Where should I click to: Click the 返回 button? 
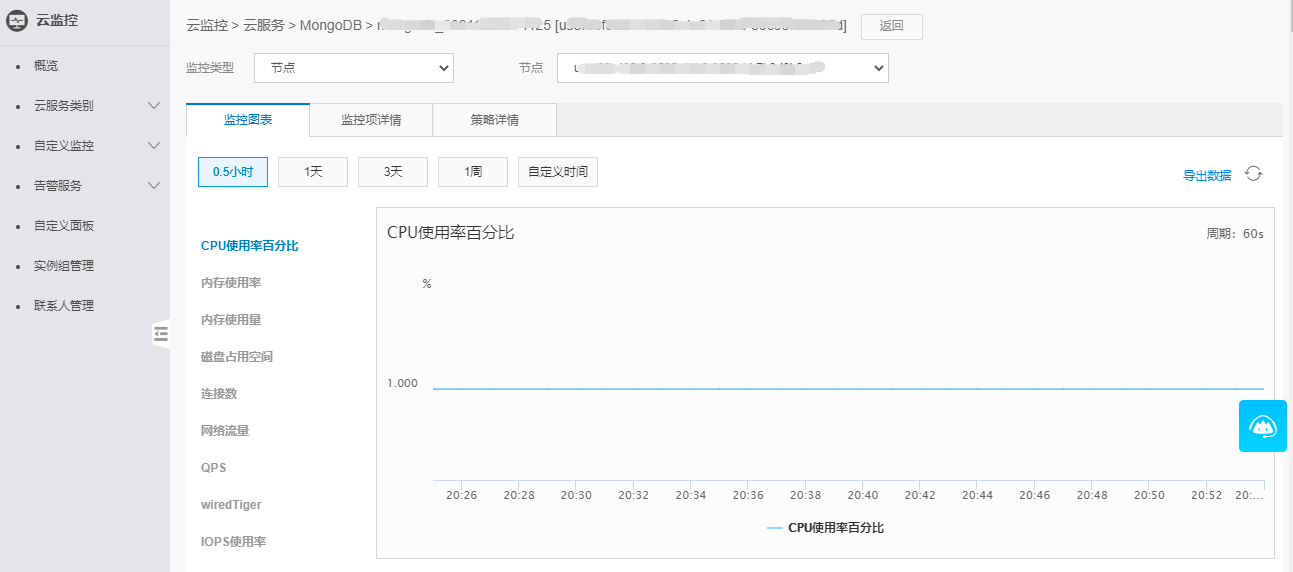(891, 27)
